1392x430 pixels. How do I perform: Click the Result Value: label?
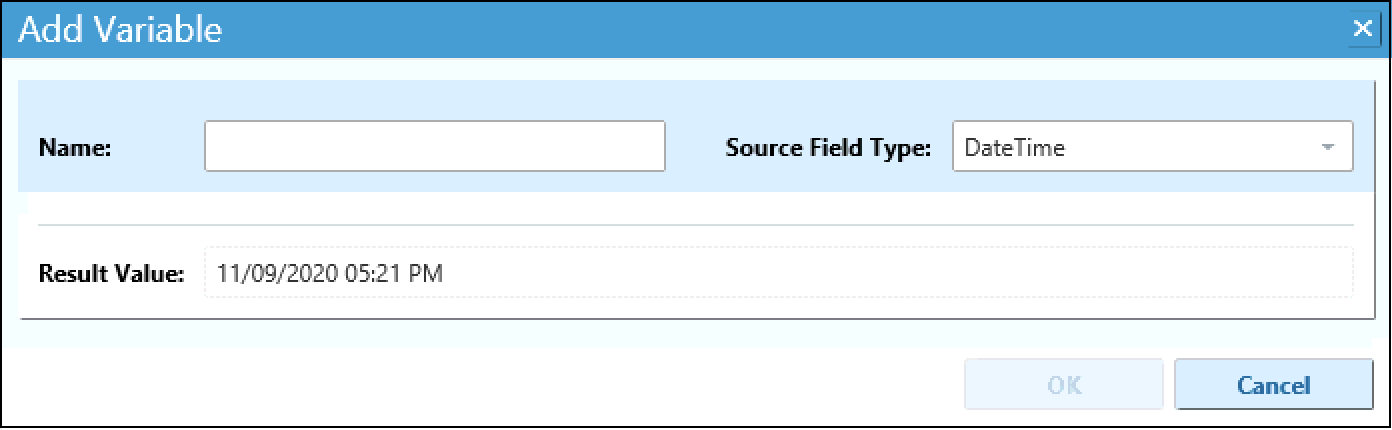click(111, 274)
